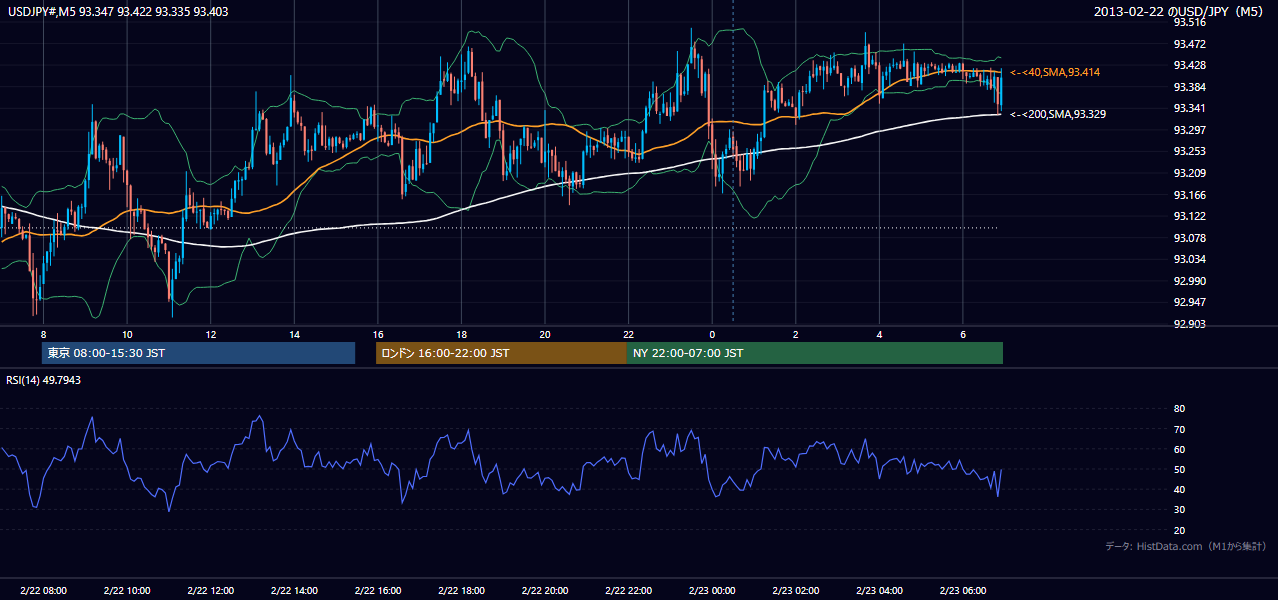Click the hour 6 tick under price chart
The height and width of the screenshot is (600, 1278).
(x=962, y=334)
